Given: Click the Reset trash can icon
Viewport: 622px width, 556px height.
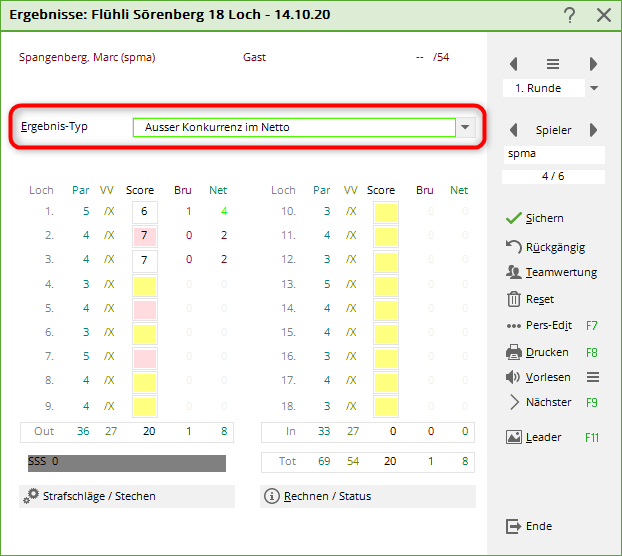Looking at the screenshot, I should point(513,299).
